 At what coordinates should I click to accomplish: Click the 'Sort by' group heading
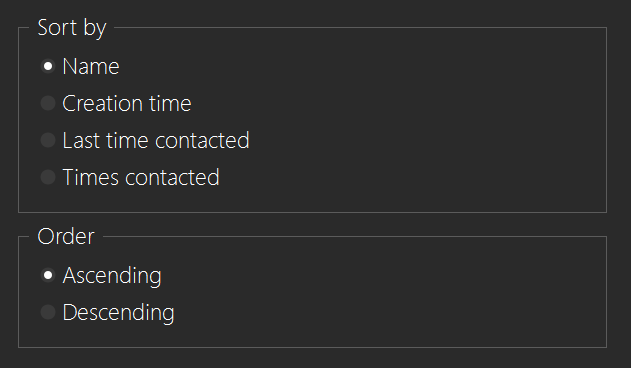[72, 28]
